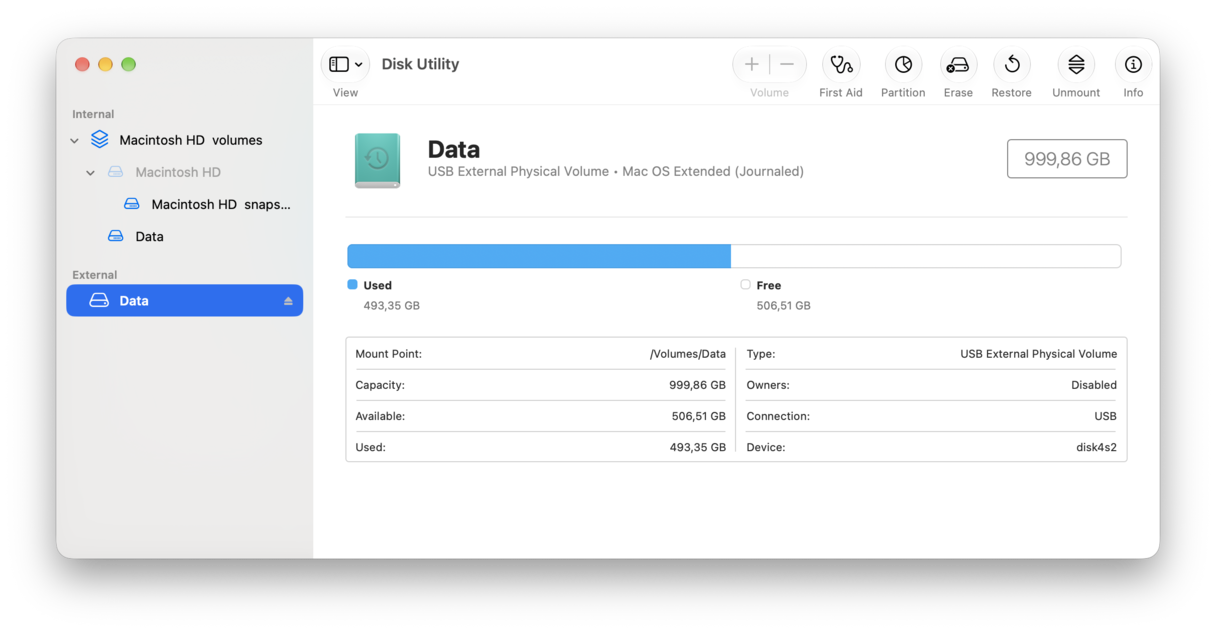Run First Aid on the disk

tap(841, 64)
